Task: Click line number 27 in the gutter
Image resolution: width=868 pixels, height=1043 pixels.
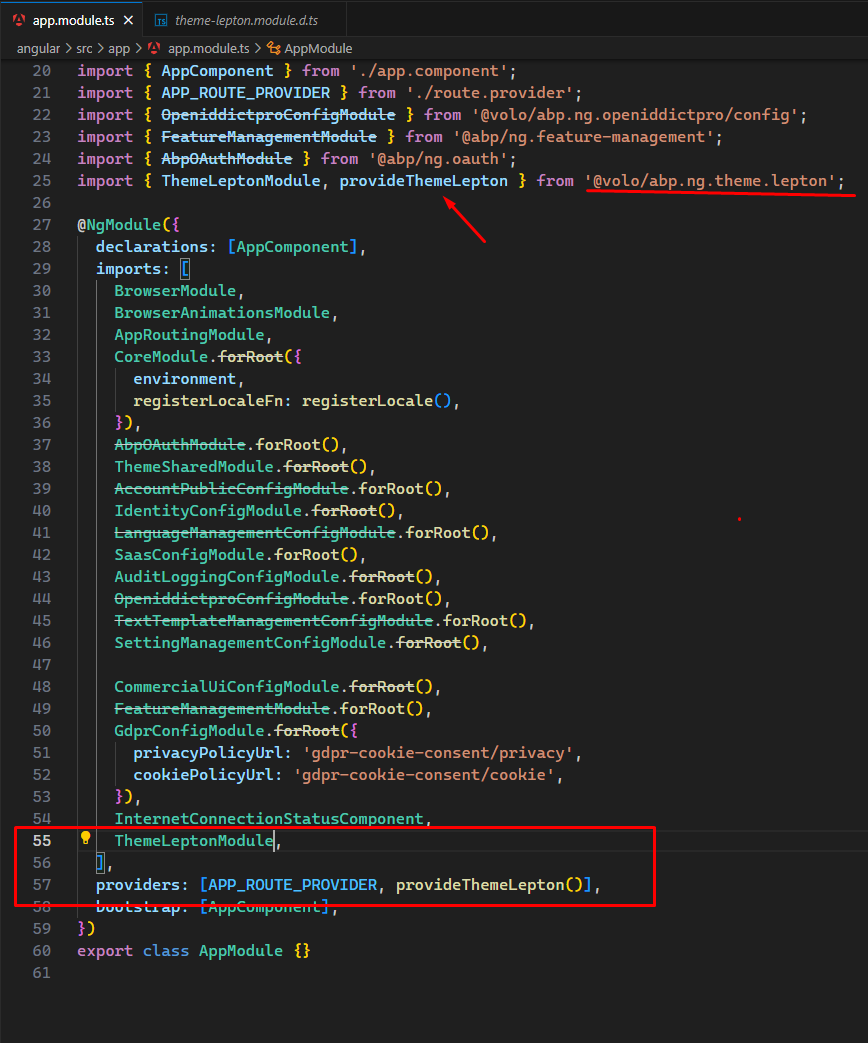Action: tap(41, 225)
